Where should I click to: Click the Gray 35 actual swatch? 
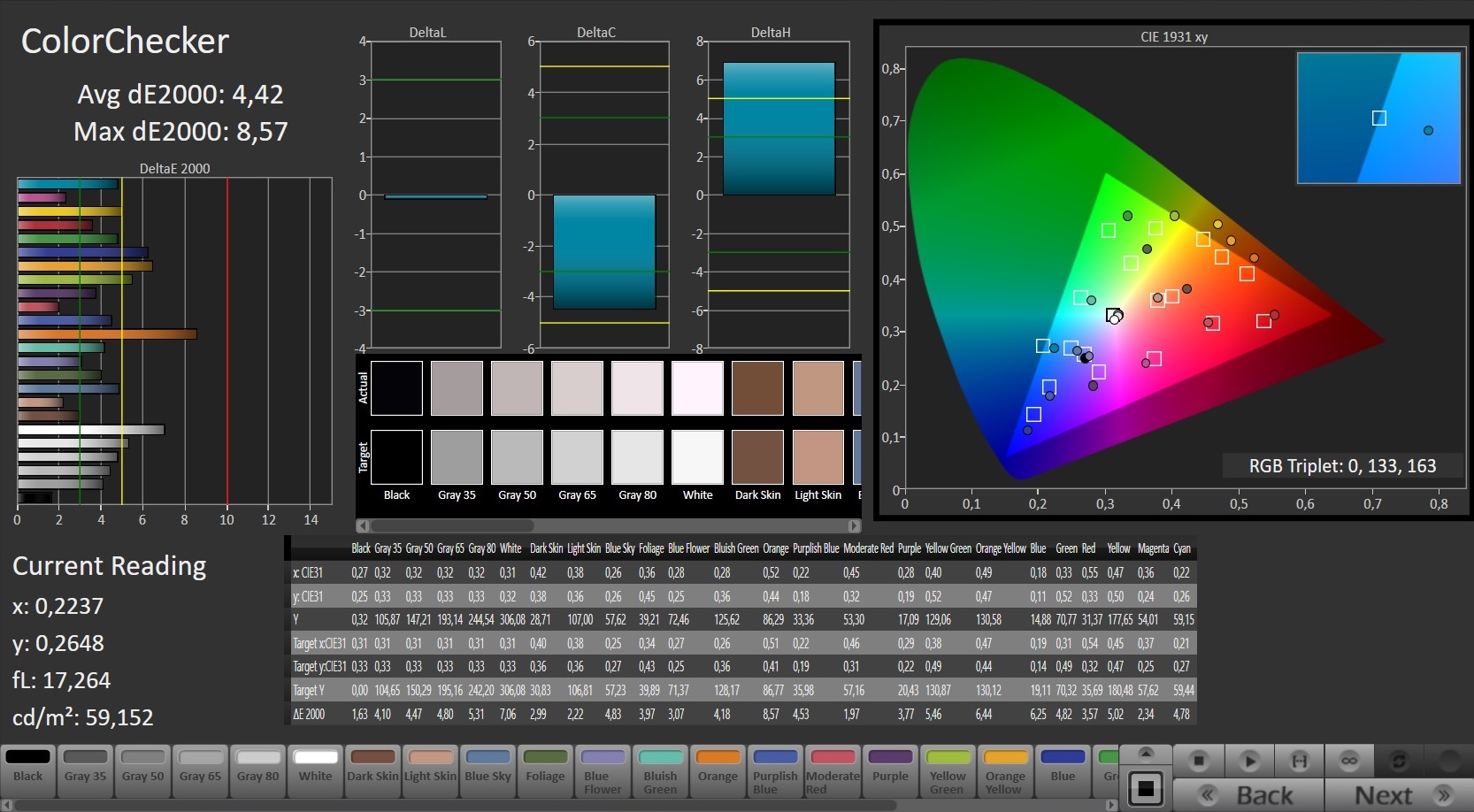[x=457, y=388]
